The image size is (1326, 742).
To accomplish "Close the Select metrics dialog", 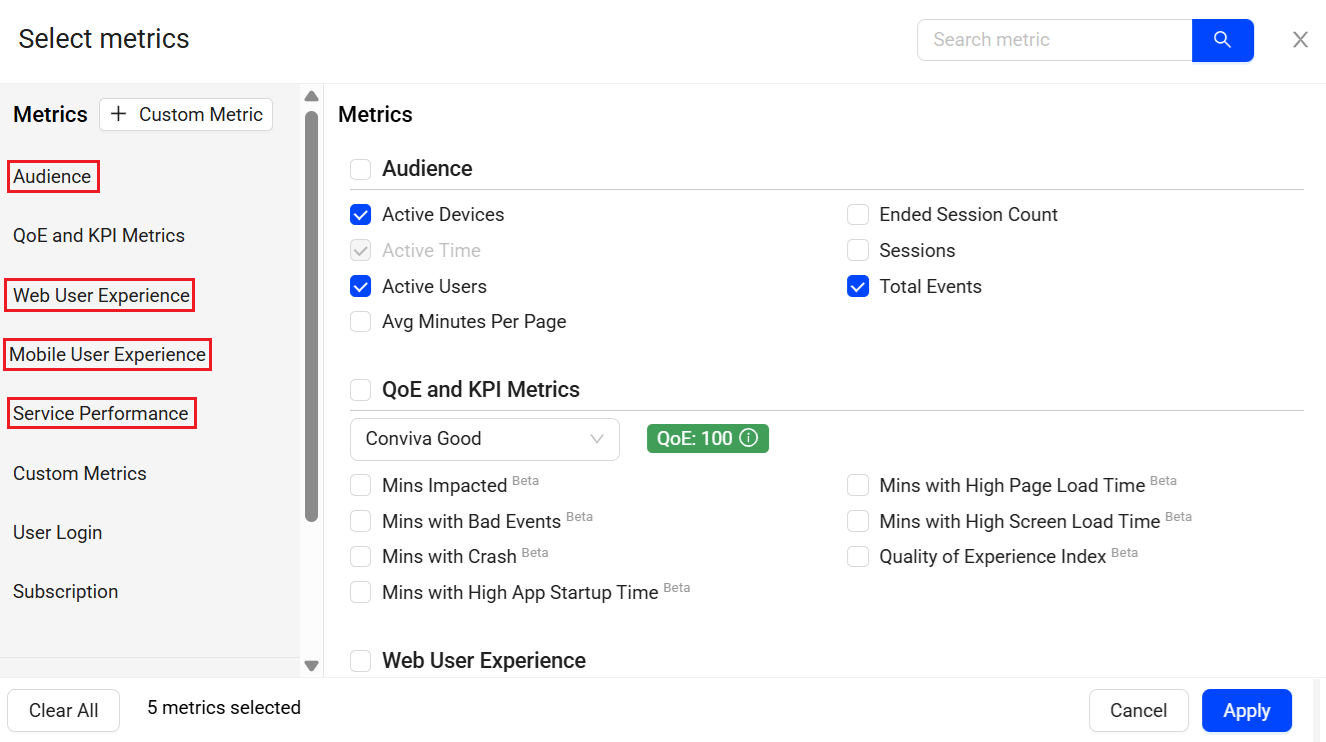I will click(1300, 40).
